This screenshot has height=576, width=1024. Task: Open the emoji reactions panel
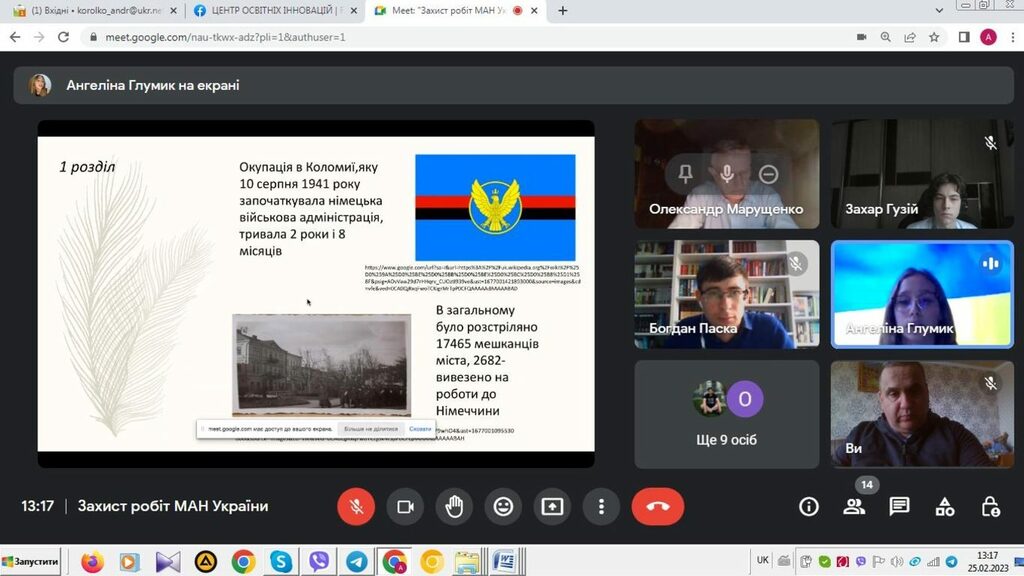(503, 507)
